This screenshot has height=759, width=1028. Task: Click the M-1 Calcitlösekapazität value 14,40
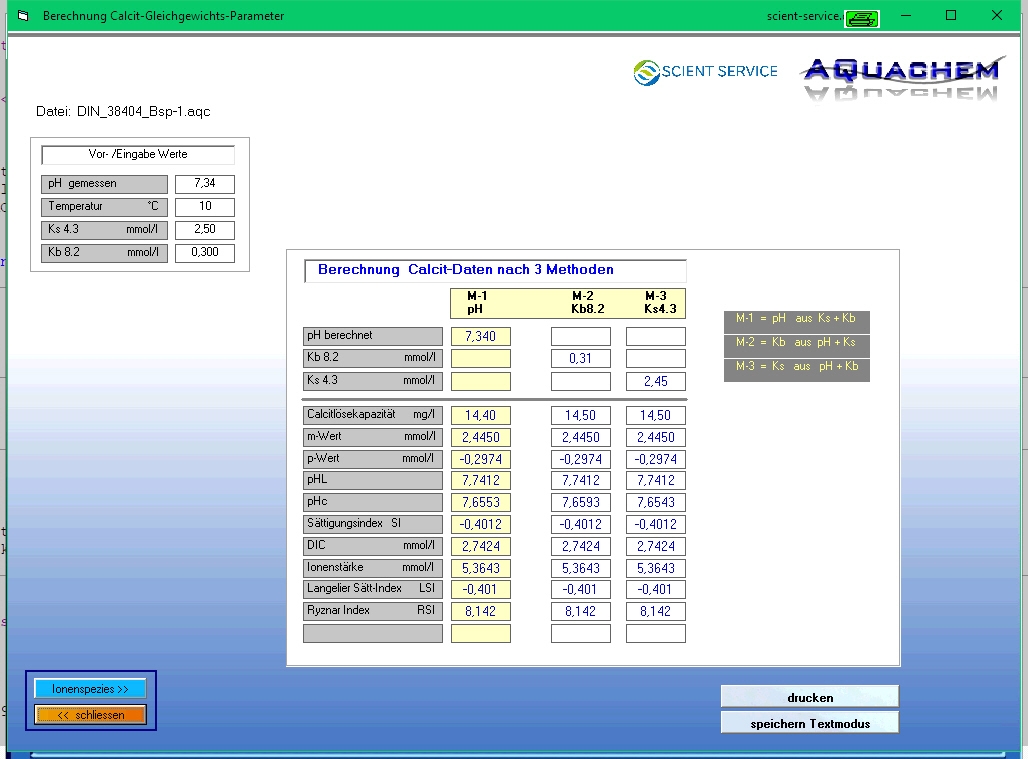(481, 416)
